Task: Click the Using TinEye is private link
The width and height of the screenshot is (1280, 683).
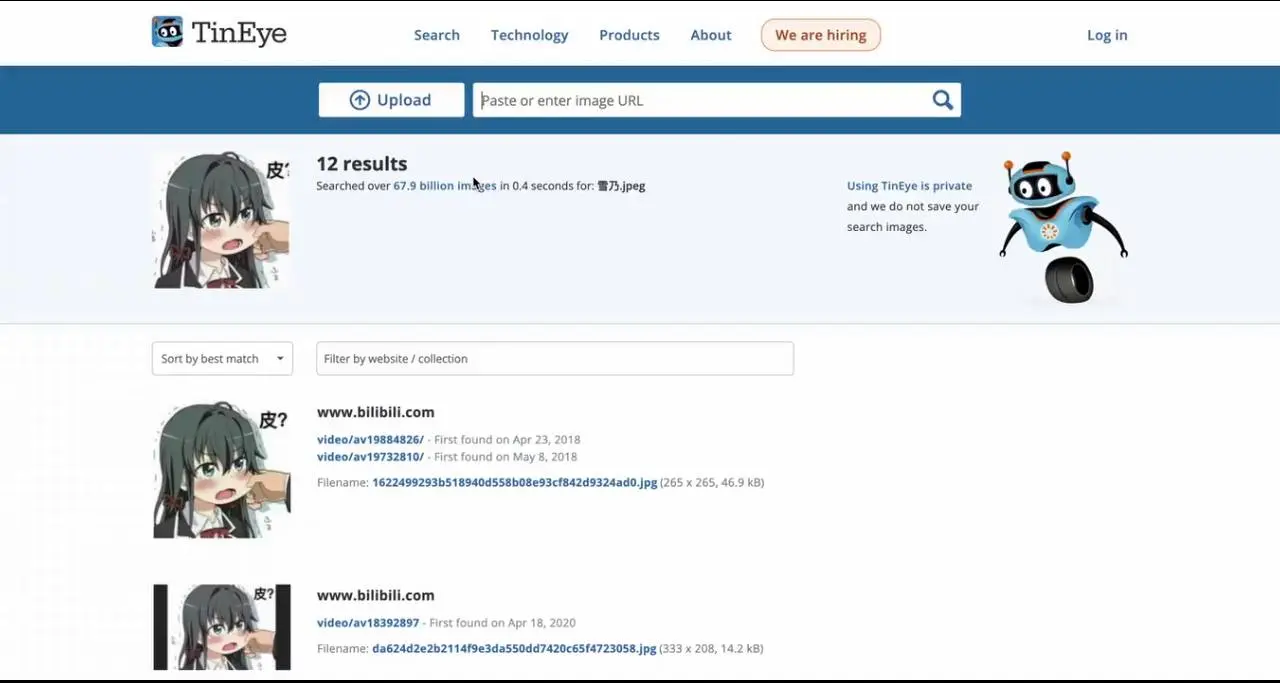Action: click(x=909, y=186)
